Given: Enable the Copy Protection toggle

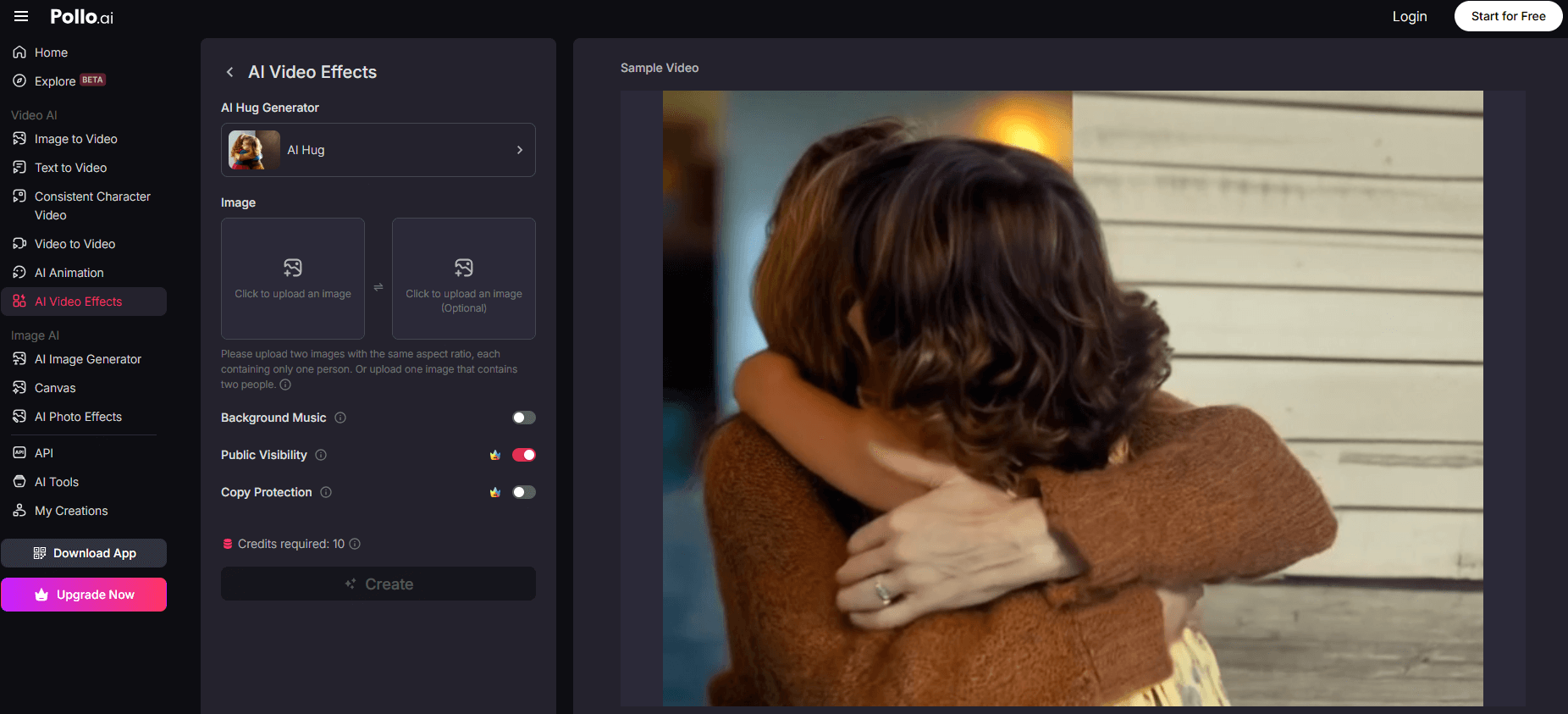Looking at the screenshot, I should click(x=524, y=492).
